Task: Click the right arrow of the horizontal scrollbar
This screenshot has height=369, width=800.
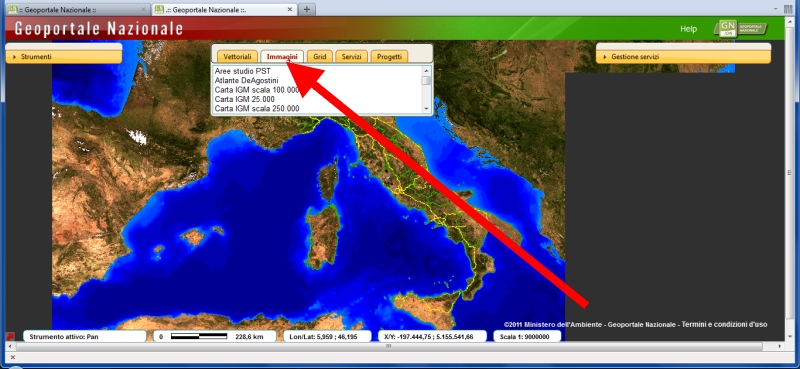Action: point(780,346)
